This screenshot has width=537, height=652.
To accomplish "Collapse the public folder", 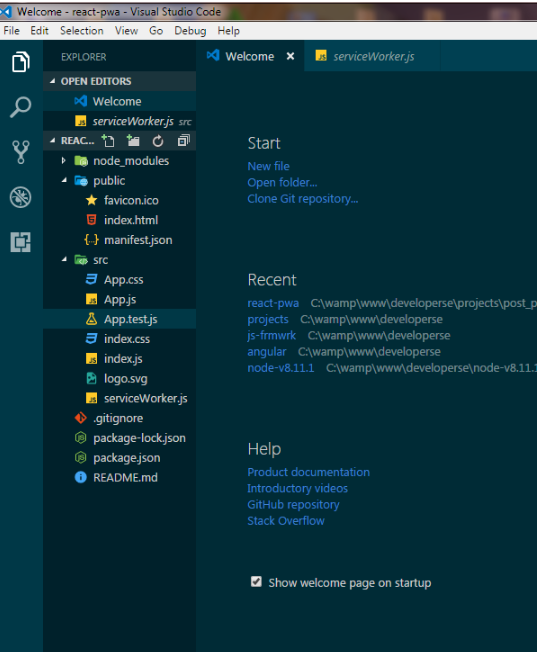I will (x=64, y=180).
